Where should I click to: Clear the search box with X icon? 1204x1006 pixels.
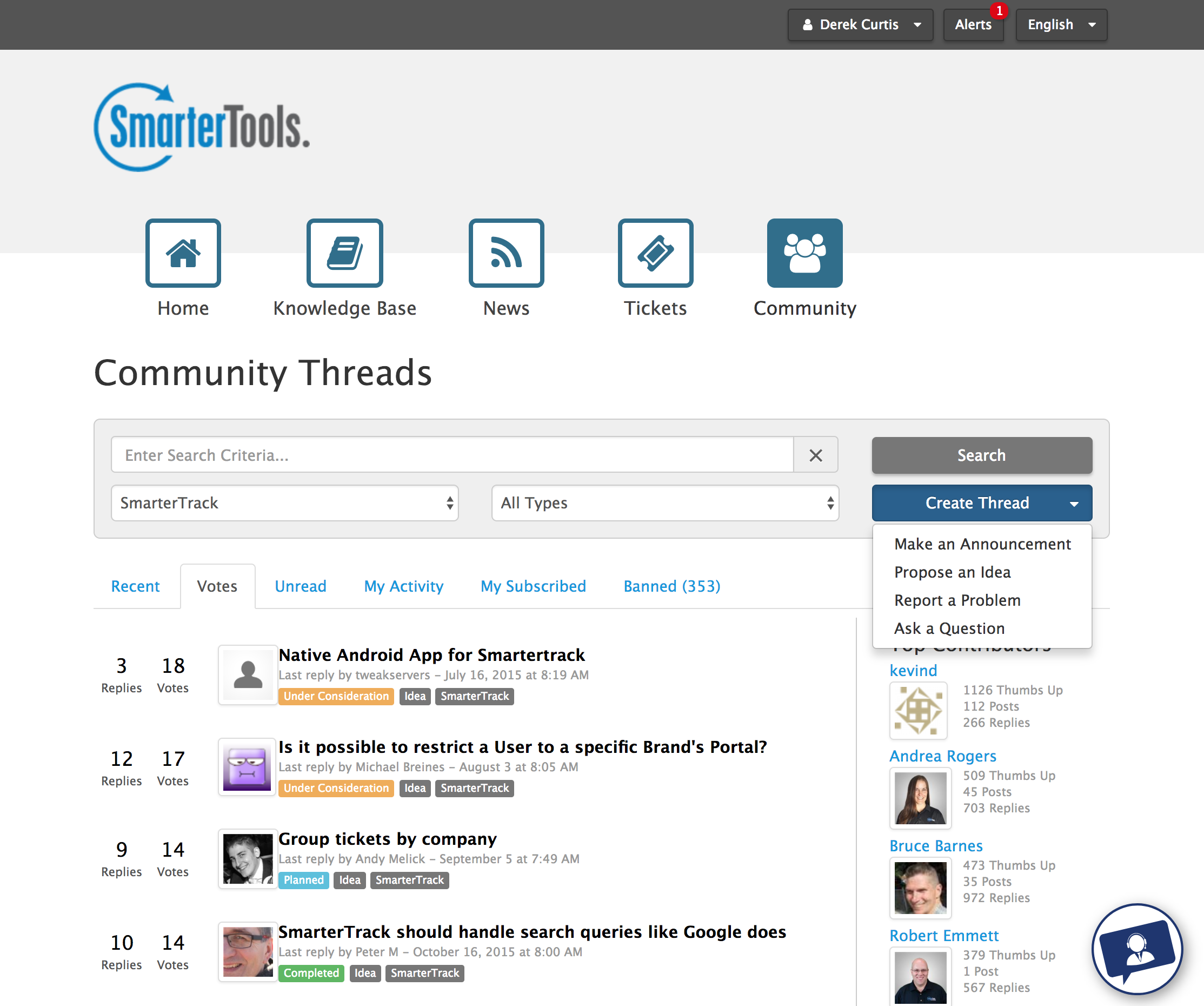815,455
